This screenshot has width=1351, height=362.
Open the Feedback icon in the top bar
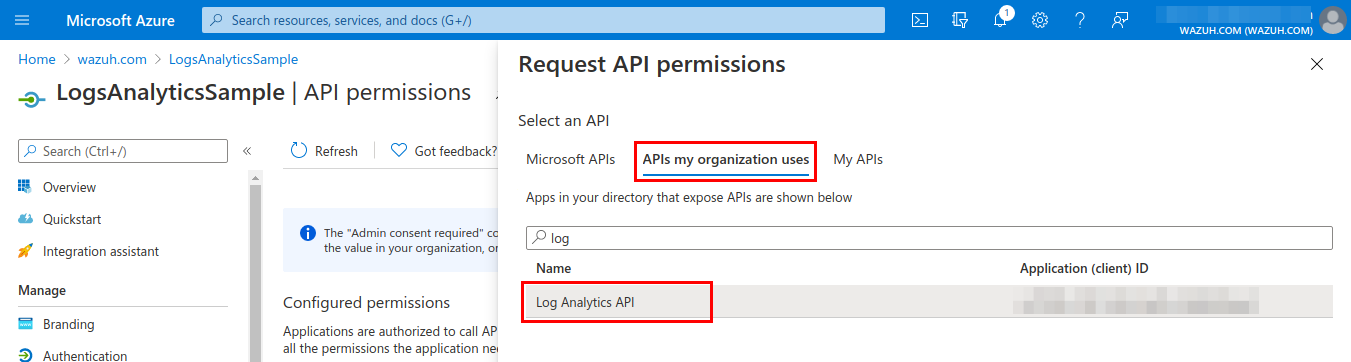[x=1120, y=20]
